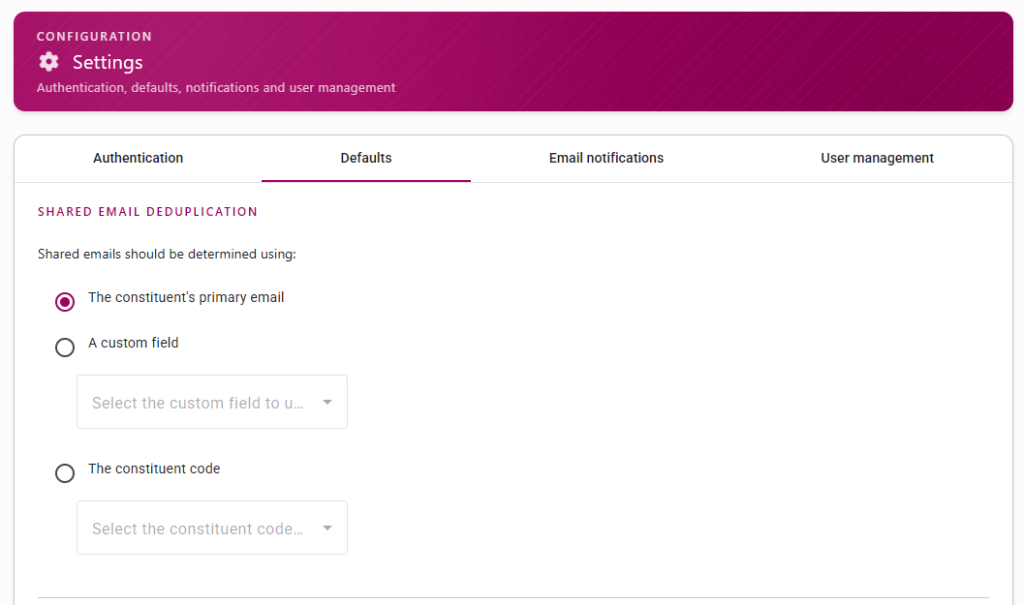Select the constituent code radio button
1024x605 pixels.
coord(65,473)
